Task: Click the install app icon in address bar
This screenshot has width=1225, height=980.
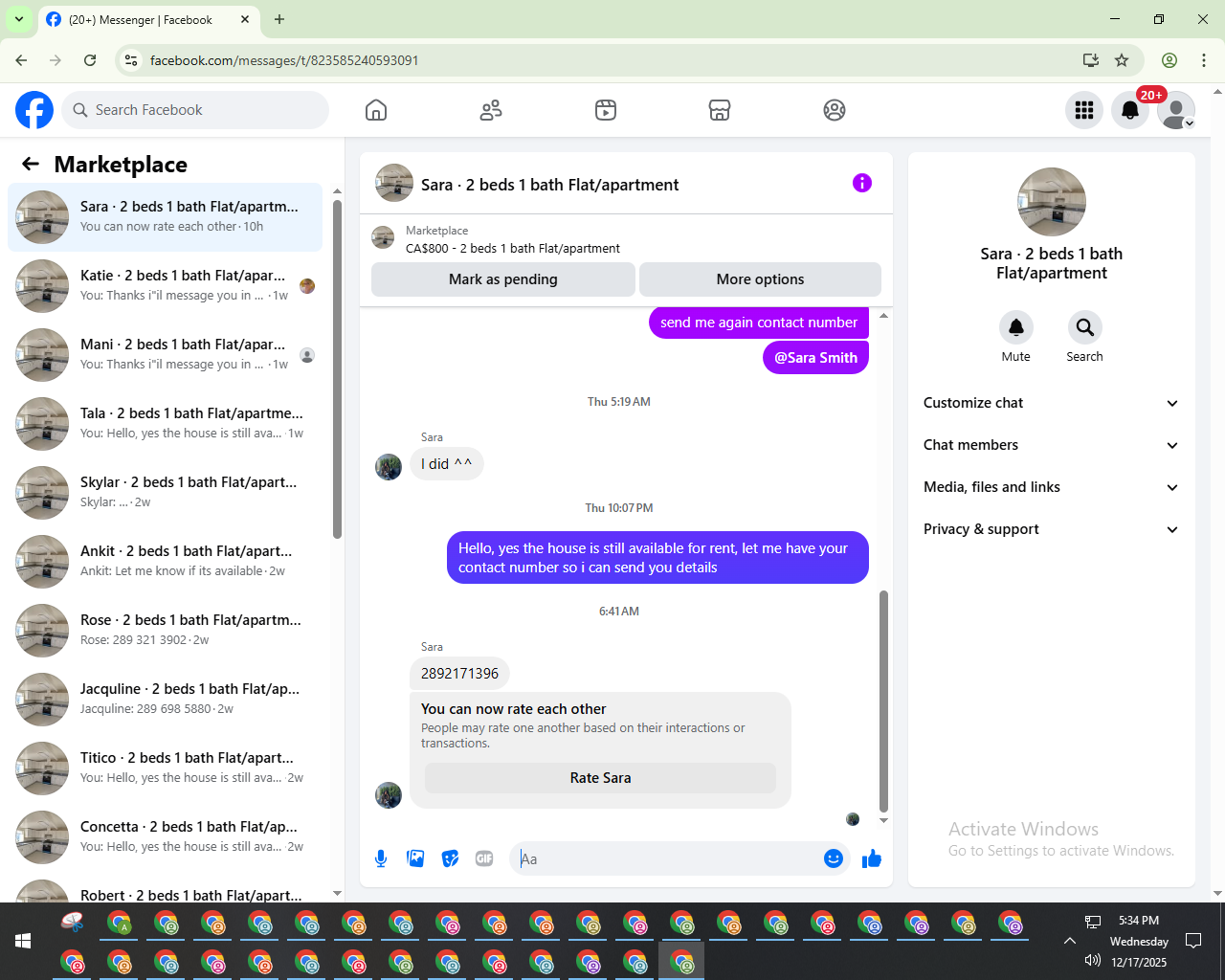Action: pyautogui.click(x=1091, y=60)
